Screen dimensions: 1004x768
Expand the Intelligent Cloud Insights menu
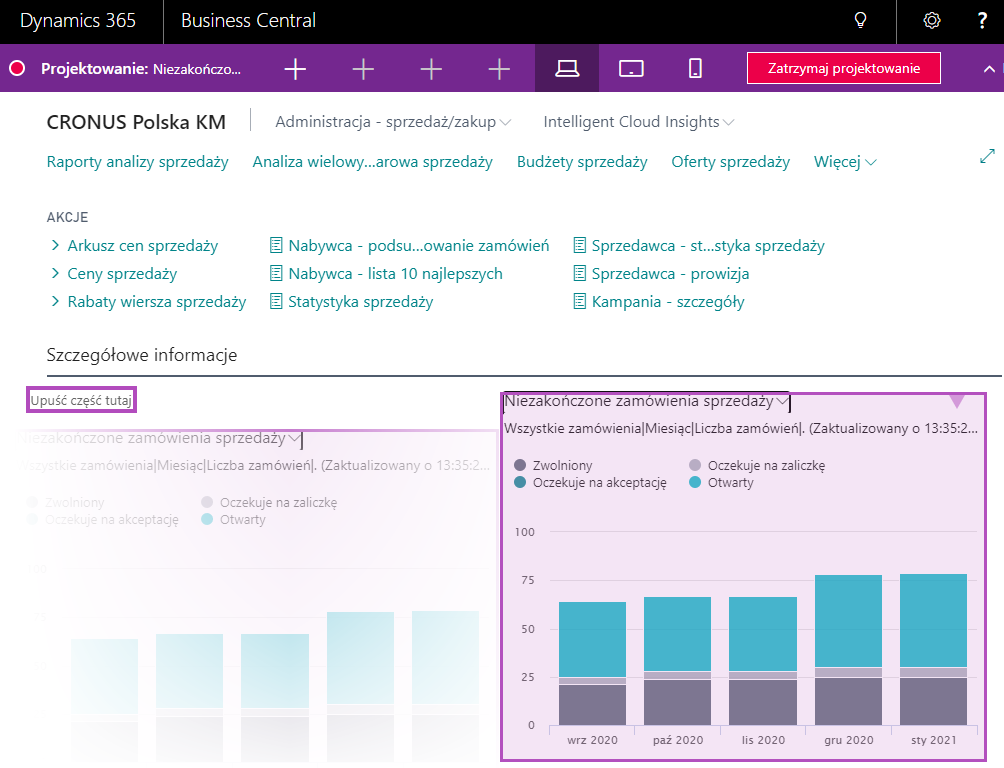pos(638,122)
